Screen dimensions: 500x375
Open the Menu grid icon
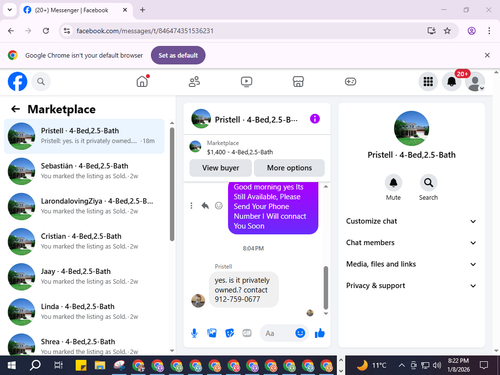[x=428, y=81]
